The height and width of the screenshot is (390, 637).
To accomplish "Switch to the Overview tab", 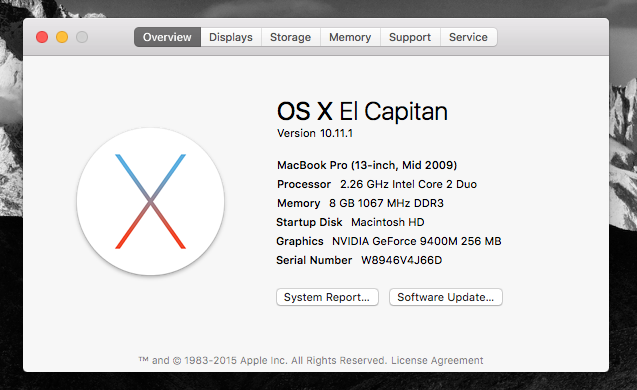I will coord(167,37).
